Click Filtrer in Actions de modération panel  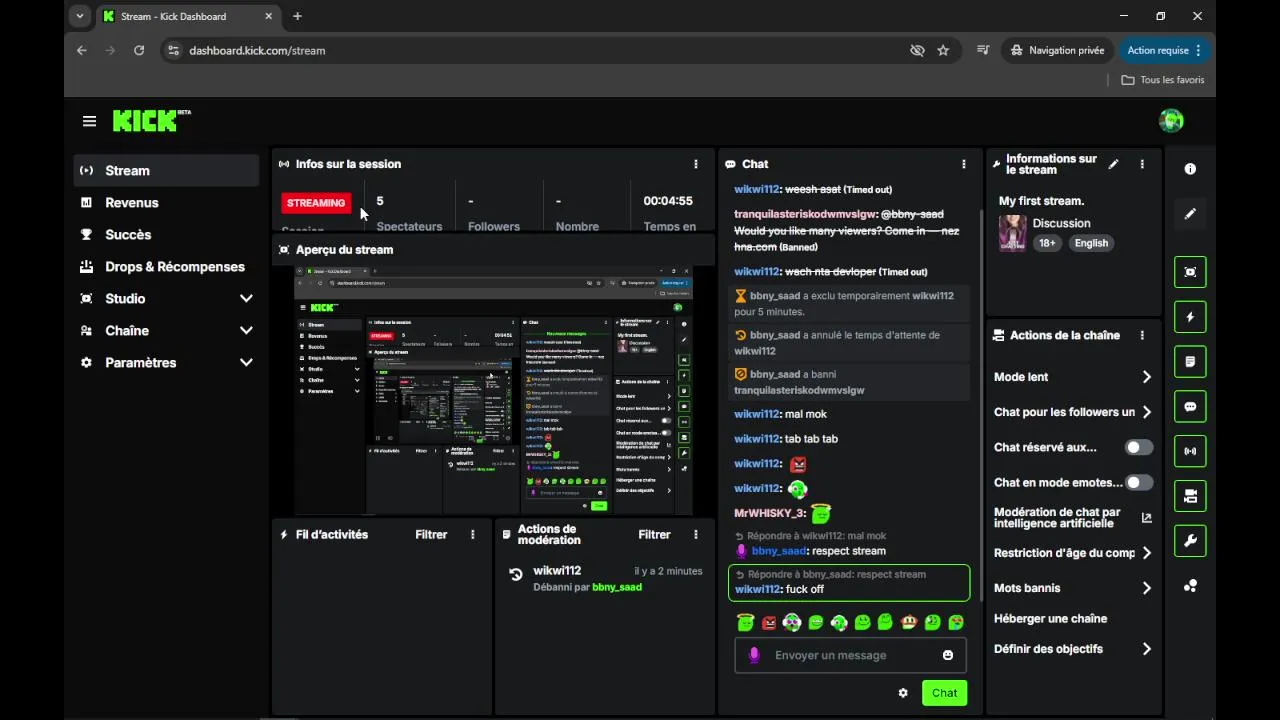click(655, 535)
